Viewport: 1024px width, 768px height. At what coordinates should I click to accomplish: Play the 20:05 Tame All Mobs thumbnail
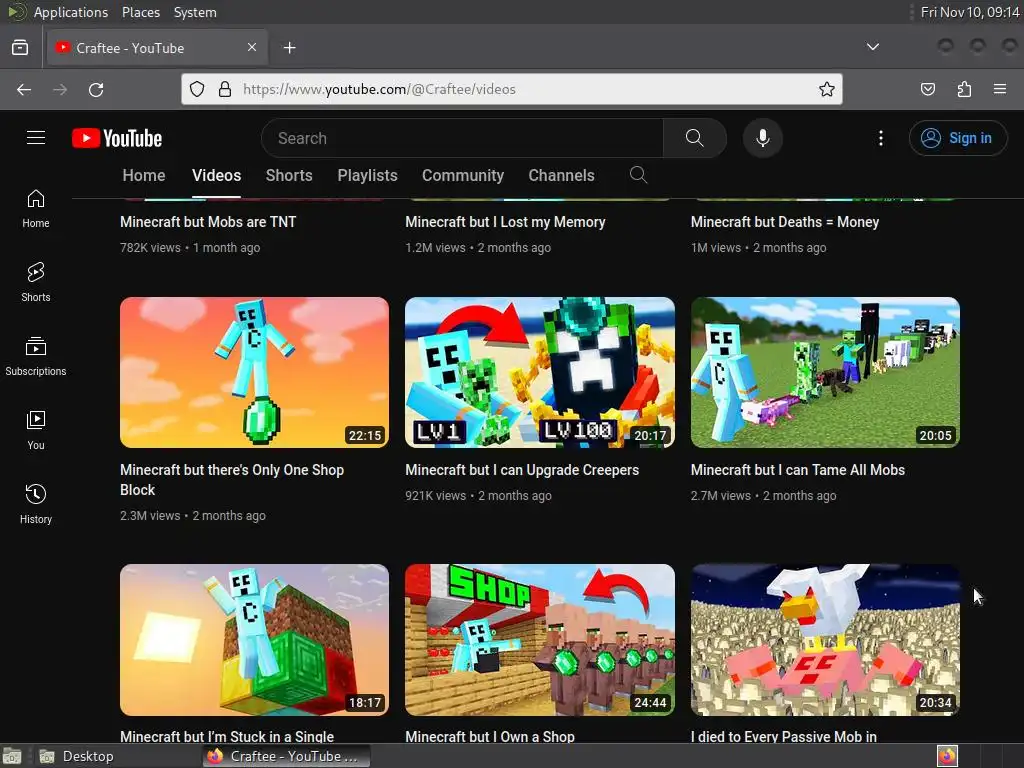(x=825, y=372)
